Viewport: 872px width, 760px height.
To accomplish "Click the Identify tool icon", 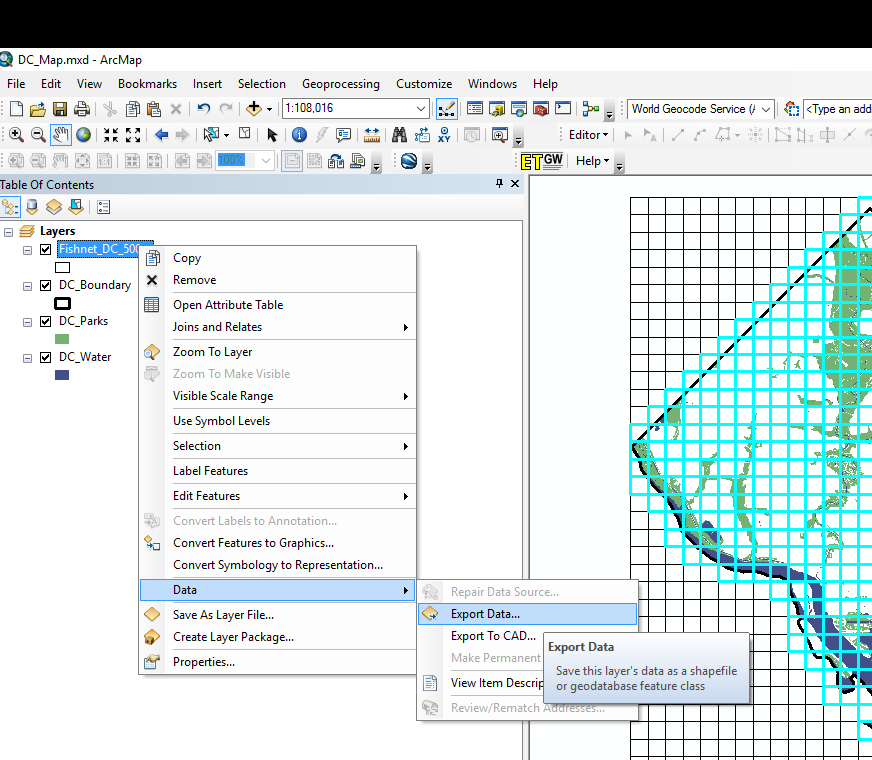I will tap(298, 134).
